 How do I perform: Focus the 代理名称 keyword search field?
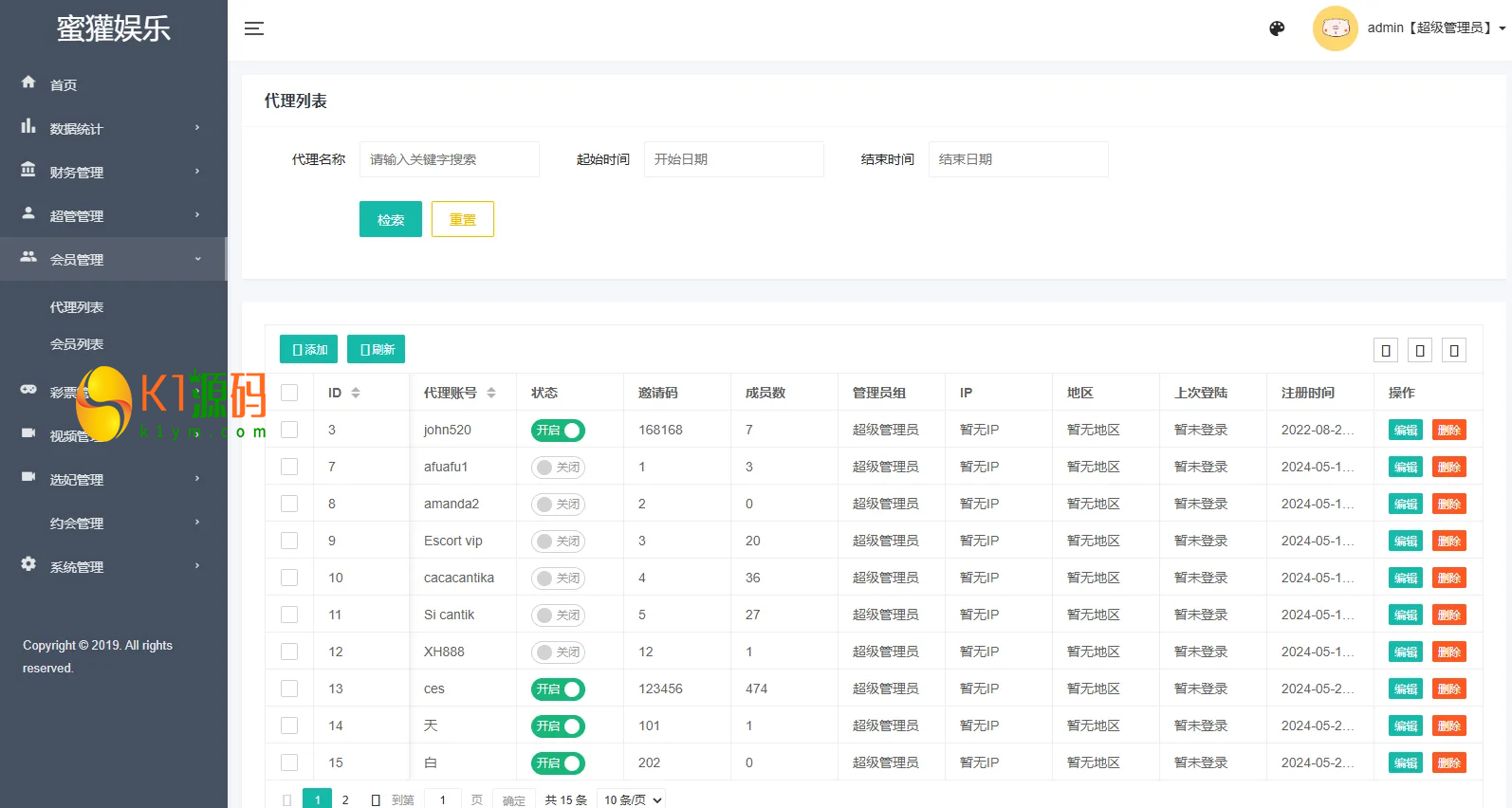tap(450, 159)
